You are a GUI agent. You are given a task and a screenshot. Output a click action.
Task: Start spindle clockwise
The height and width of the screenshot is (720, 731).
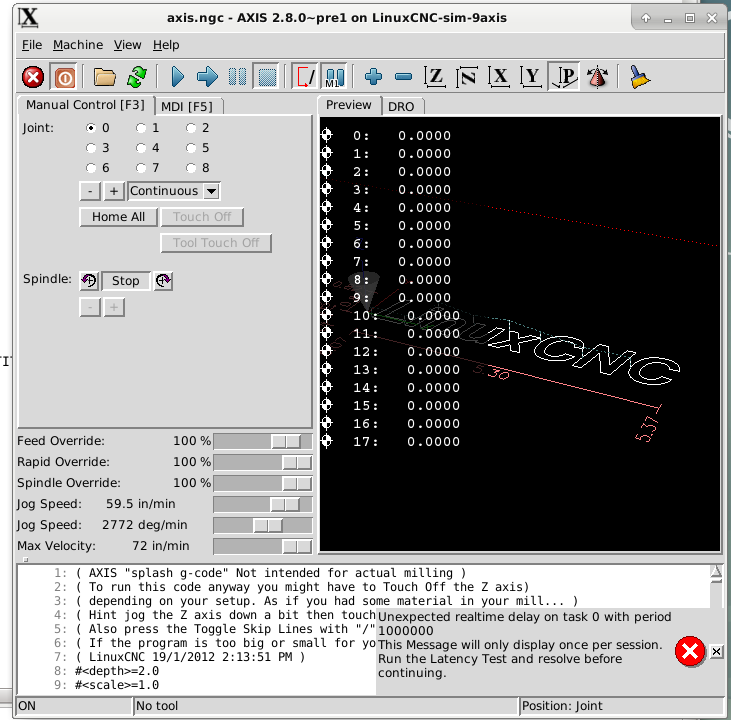[x=163, y=281]
